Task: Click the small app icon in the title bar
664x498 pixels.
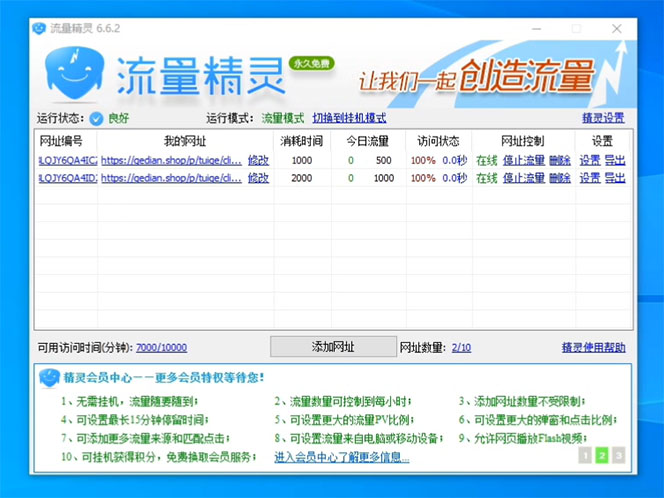Action: click(x=39, y=28)
